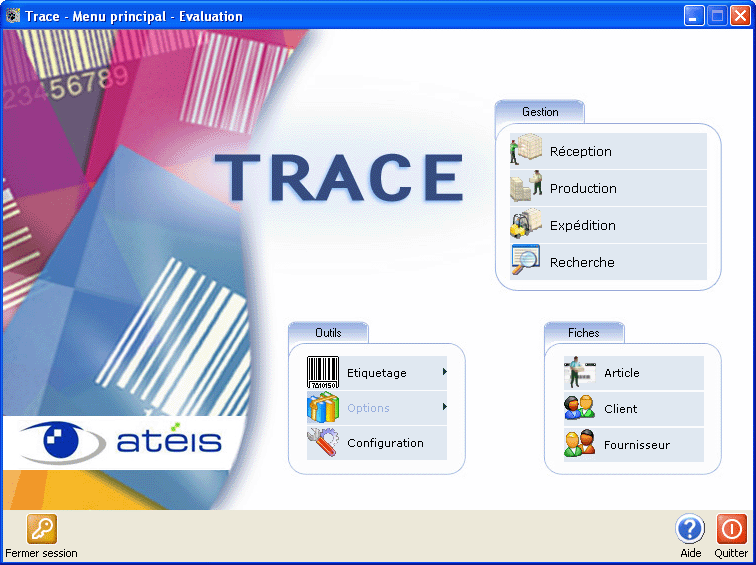The height and width of the screenshot is (565, 756).
Task: Open the Configuration wrench and gear icon
Action: [323, 443]
